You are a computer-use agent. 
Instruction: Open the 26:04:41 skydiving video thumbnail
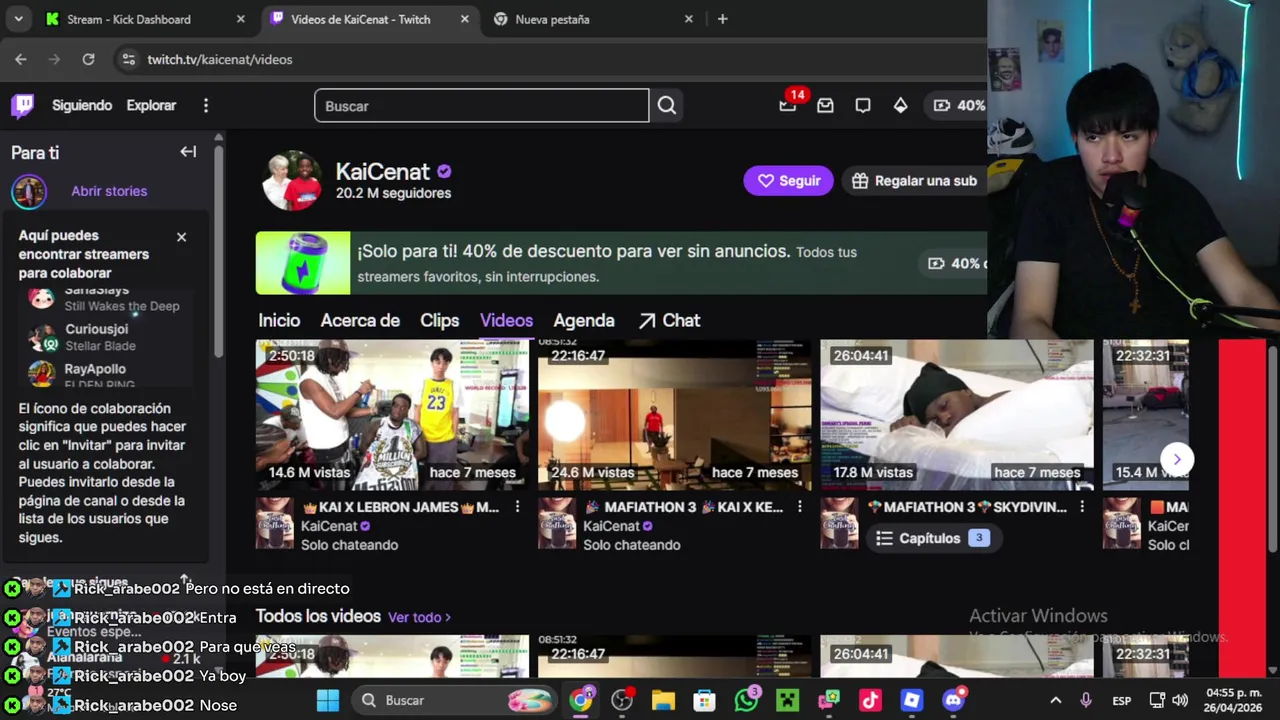(x=957, y=414)
